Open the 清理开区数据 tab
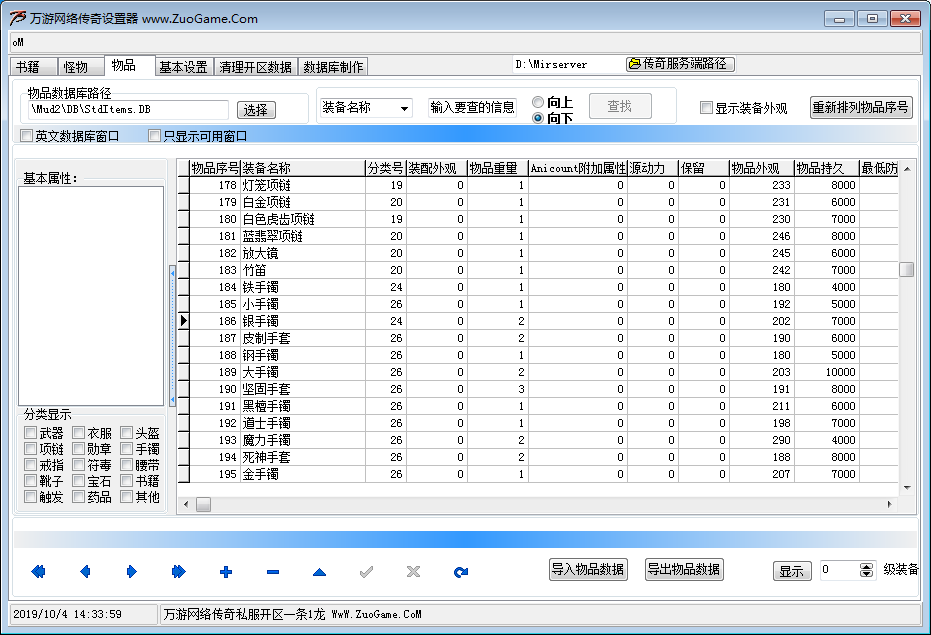This screenshot has height=635, width=931. (255, 67)
